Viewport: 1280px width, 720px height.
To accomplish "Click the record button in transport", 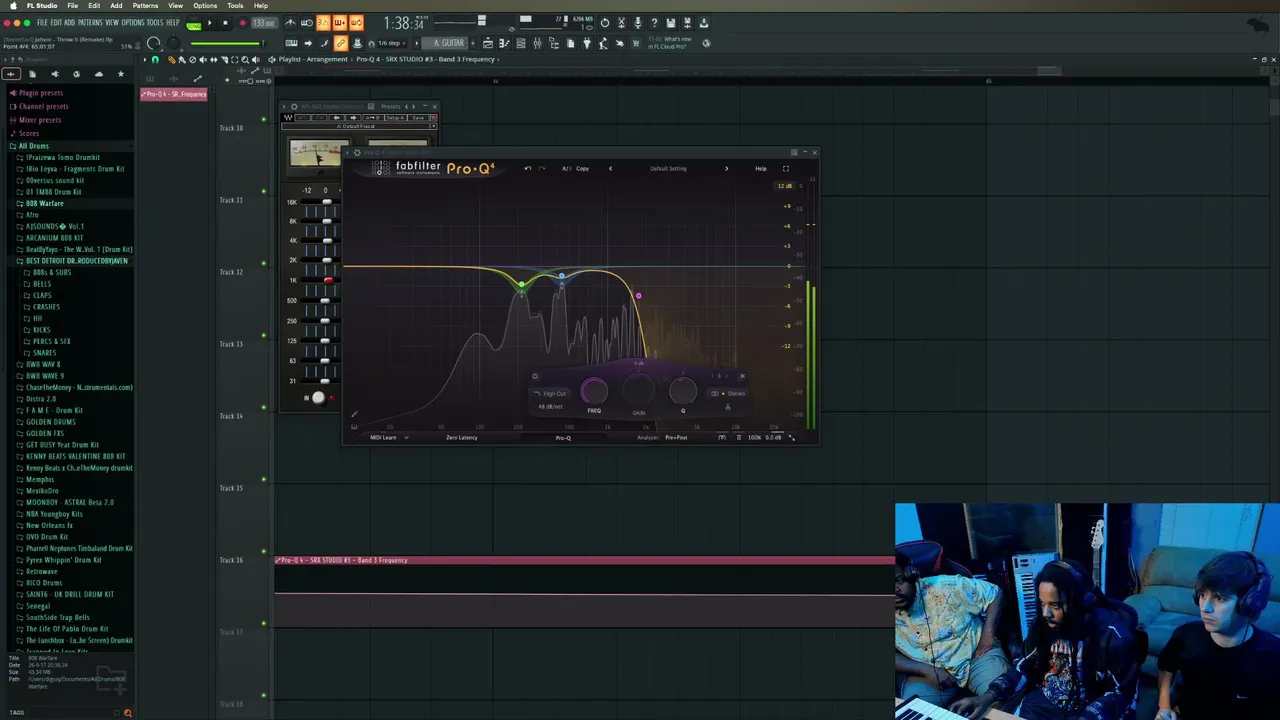I will point(243,23).
